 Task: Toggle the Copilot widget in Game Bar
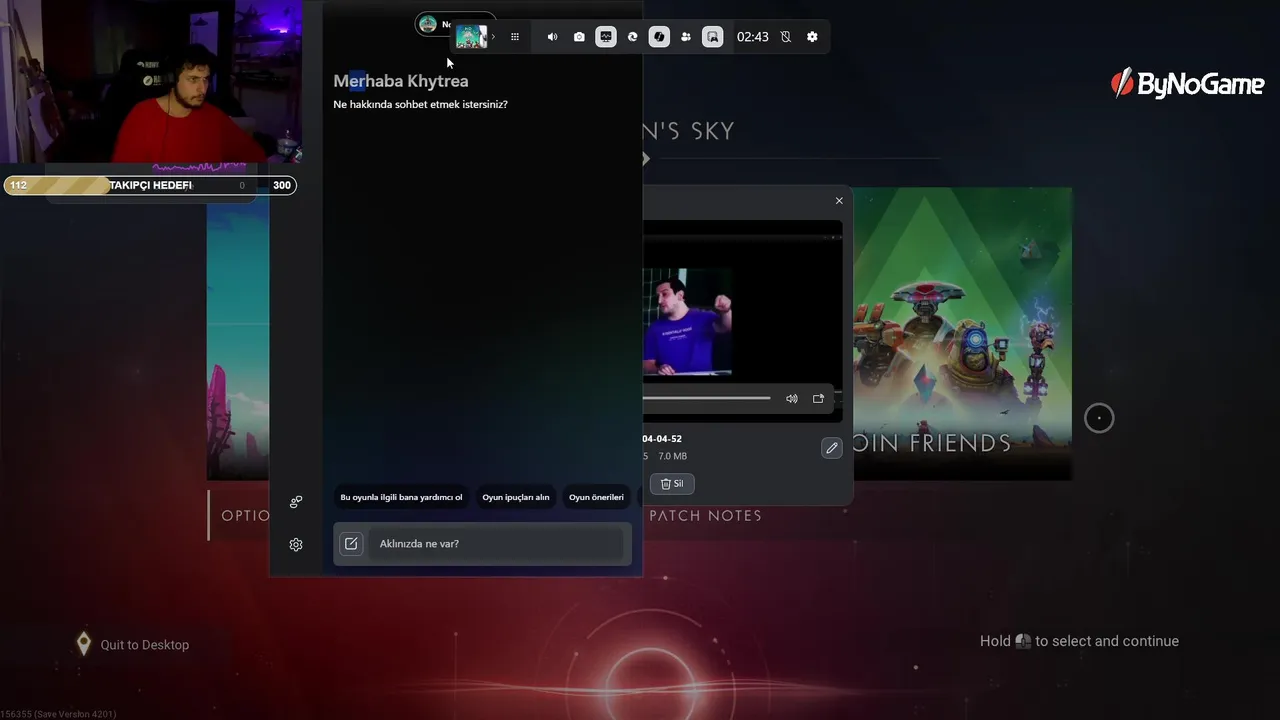(659, 37)
